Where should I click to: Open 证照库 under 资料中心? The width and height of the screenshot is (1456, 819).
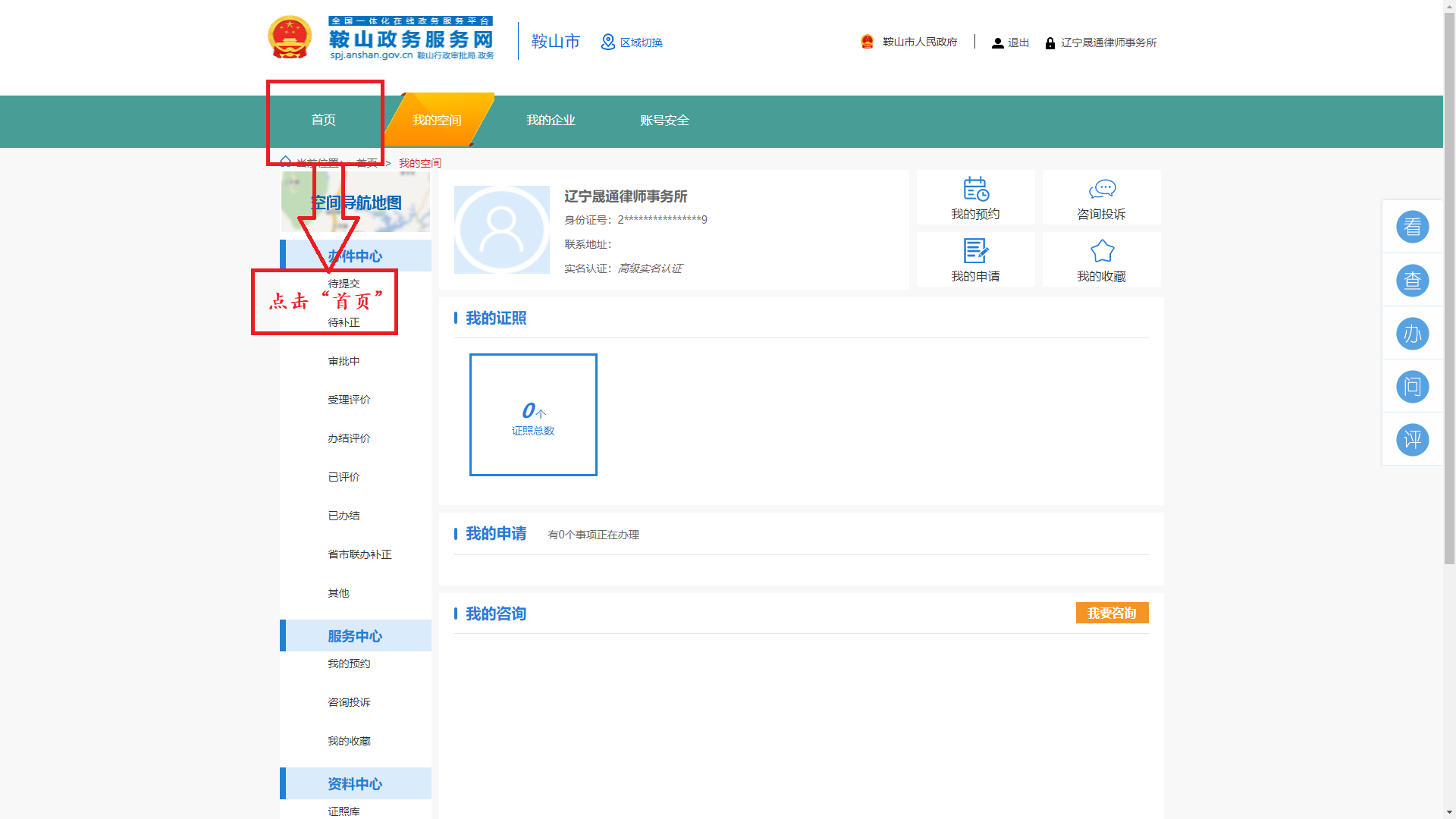click(344, 811)
